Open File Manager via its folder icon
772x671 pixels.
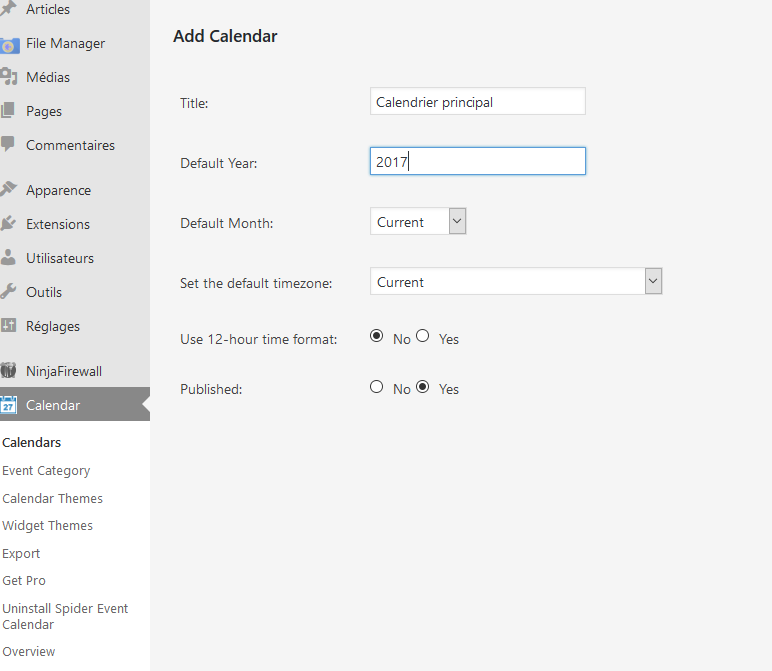pos(8,45)
